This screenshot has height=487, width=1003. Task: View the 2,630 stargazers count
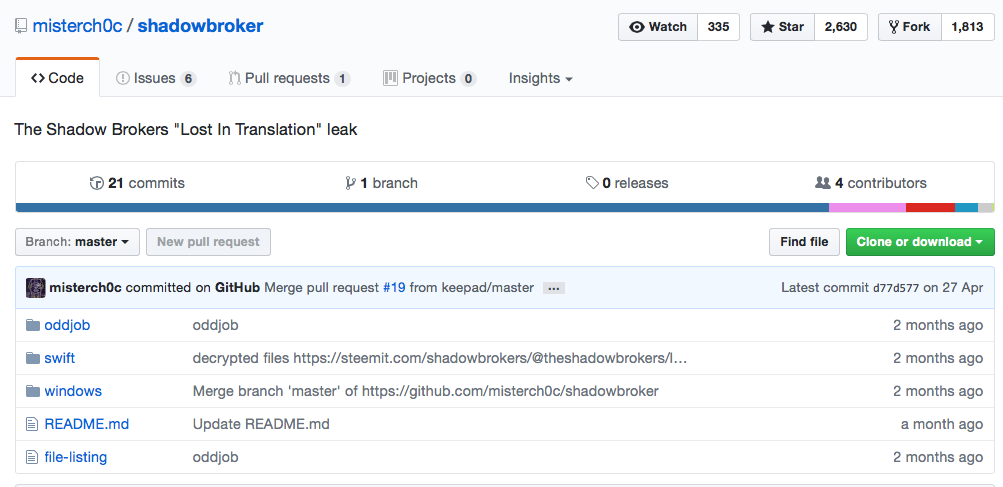841,27
